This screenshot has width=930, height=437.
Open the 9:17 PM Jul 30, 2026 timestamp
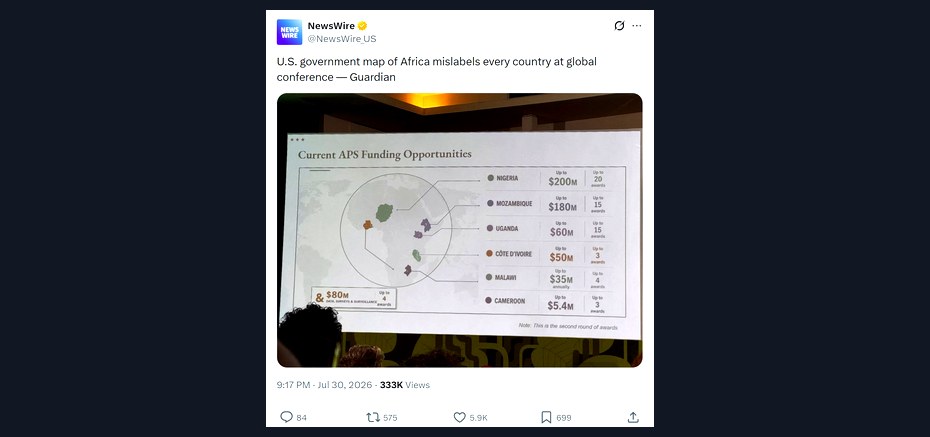[x=324, y=385]
